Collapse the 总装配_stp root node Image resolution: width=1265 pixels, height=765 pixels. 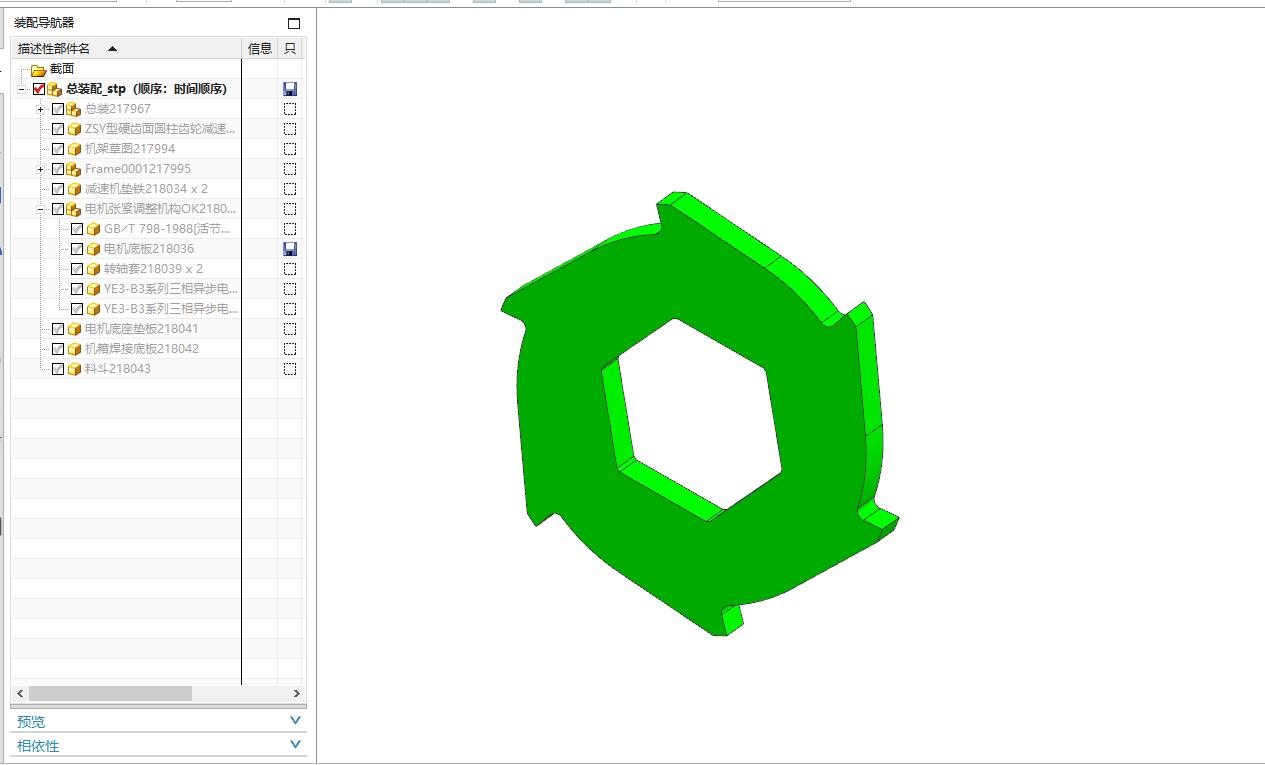(x=22, y=89)
